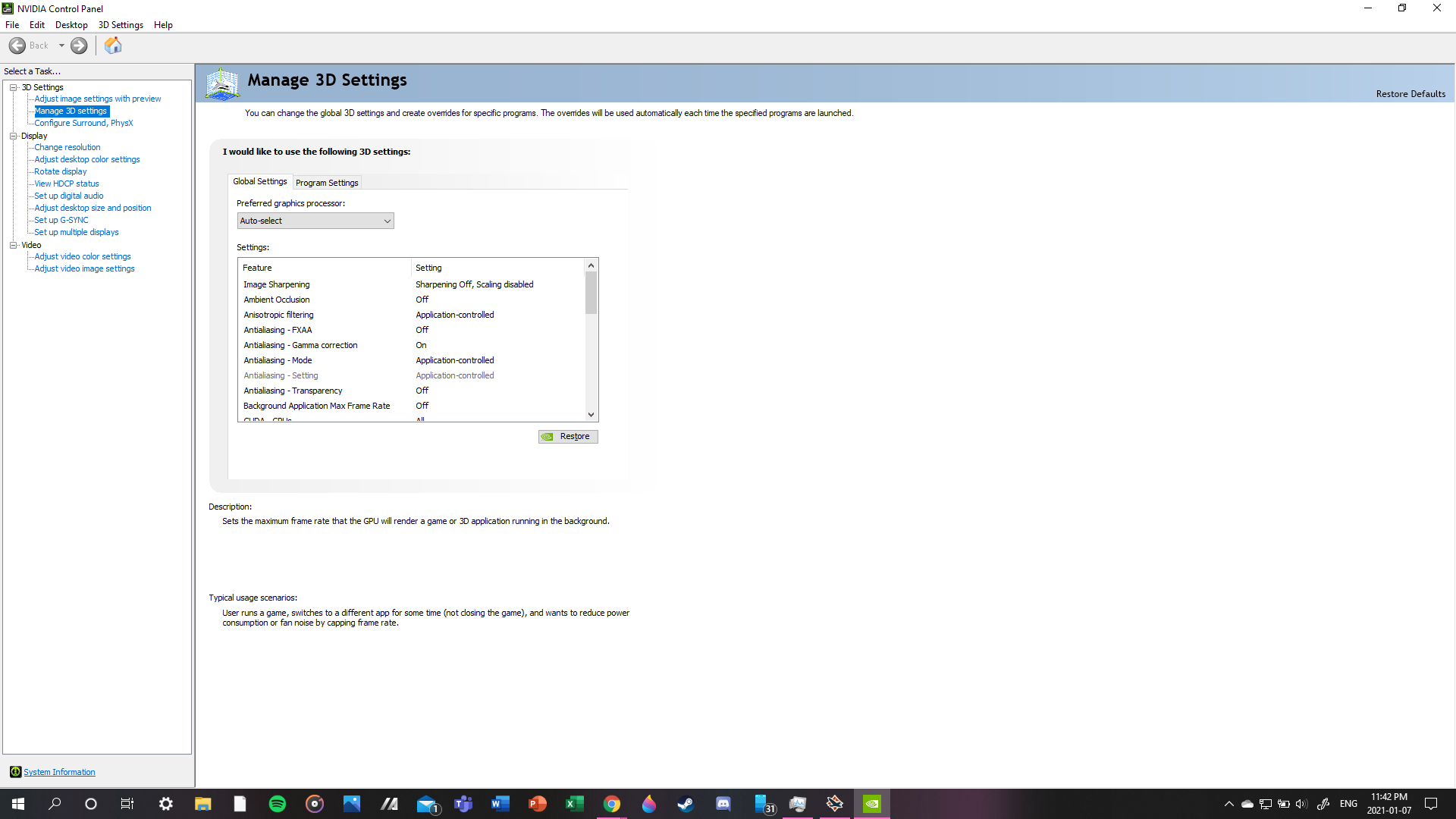The height and width of the screenshot is (819, 1456).
Task: Open the Edit menu
Action: [37, 25]
